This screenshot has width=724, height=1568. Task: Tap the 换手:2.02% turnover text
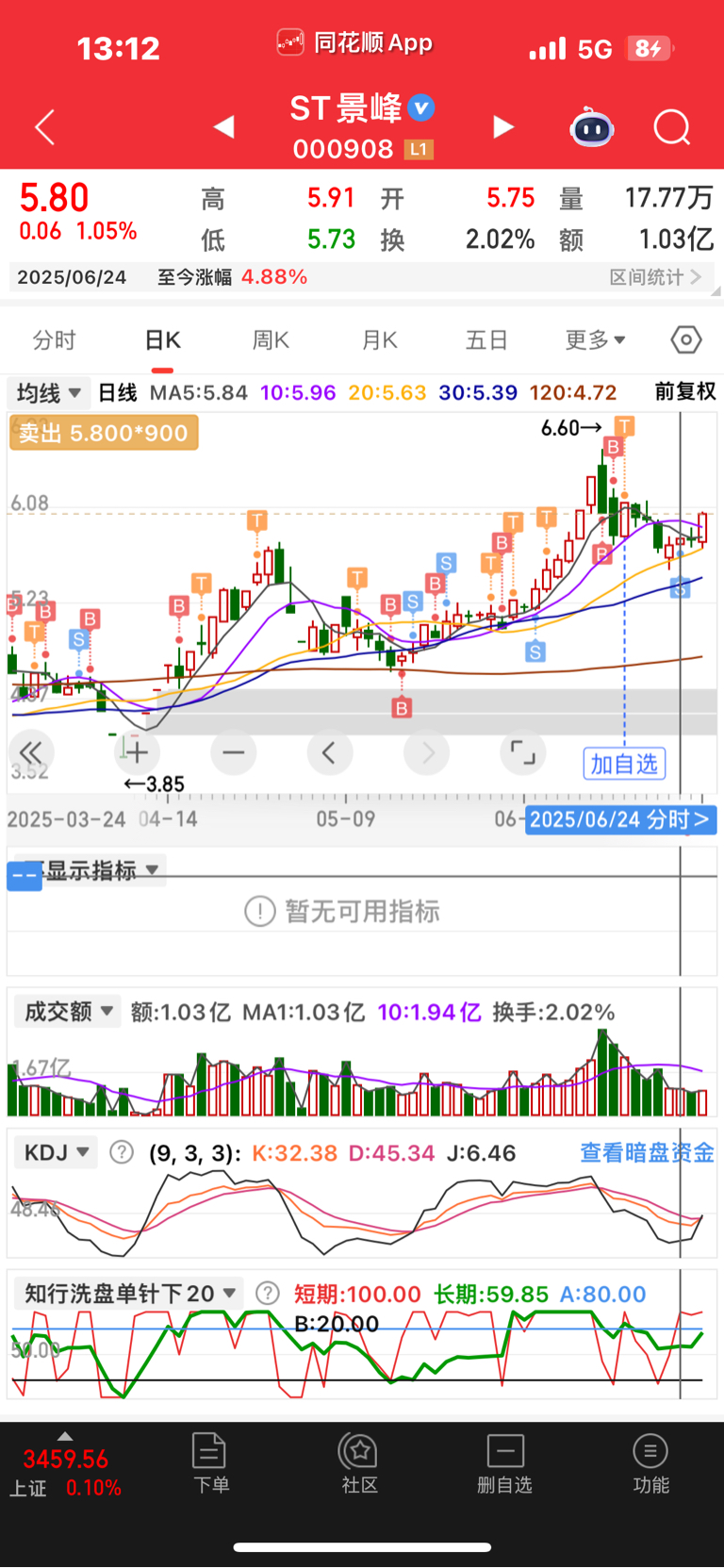(x=554, y=1012)
